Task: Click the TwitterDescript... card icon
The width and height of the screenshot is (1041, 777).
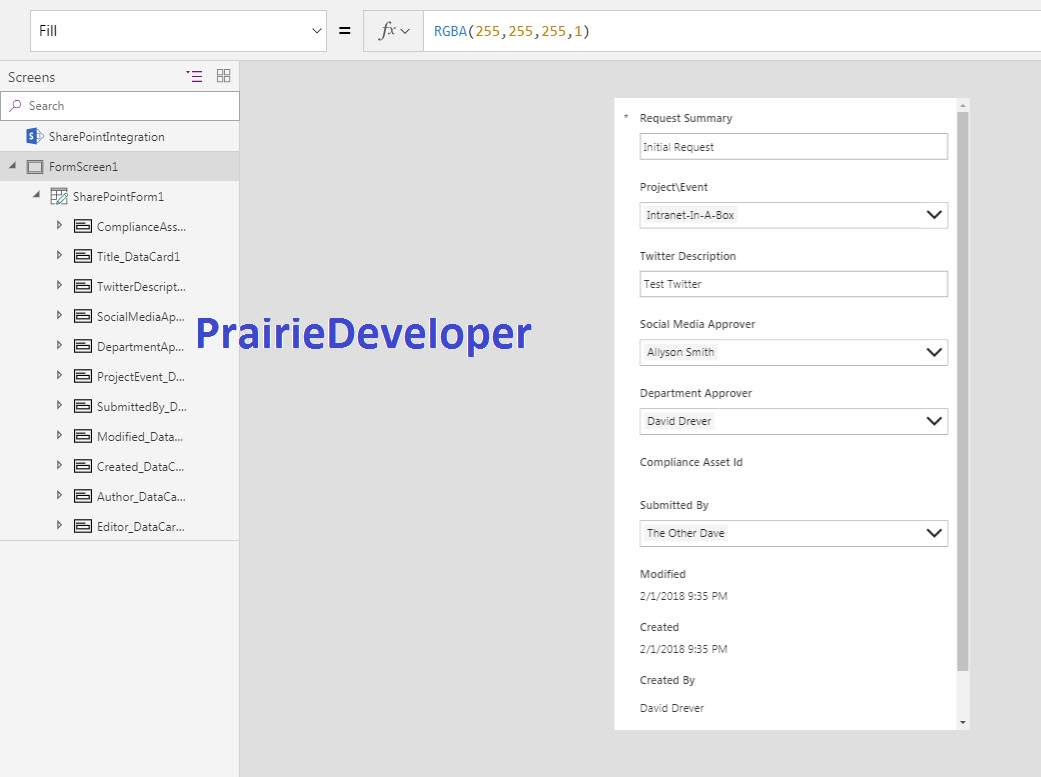Action: (x=83, y=286)
